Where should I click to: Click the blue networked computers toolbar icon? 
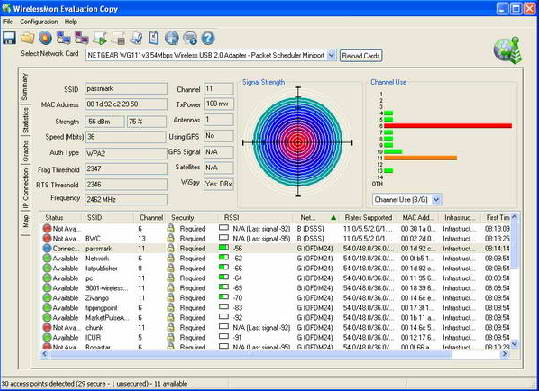click(64, 37)
